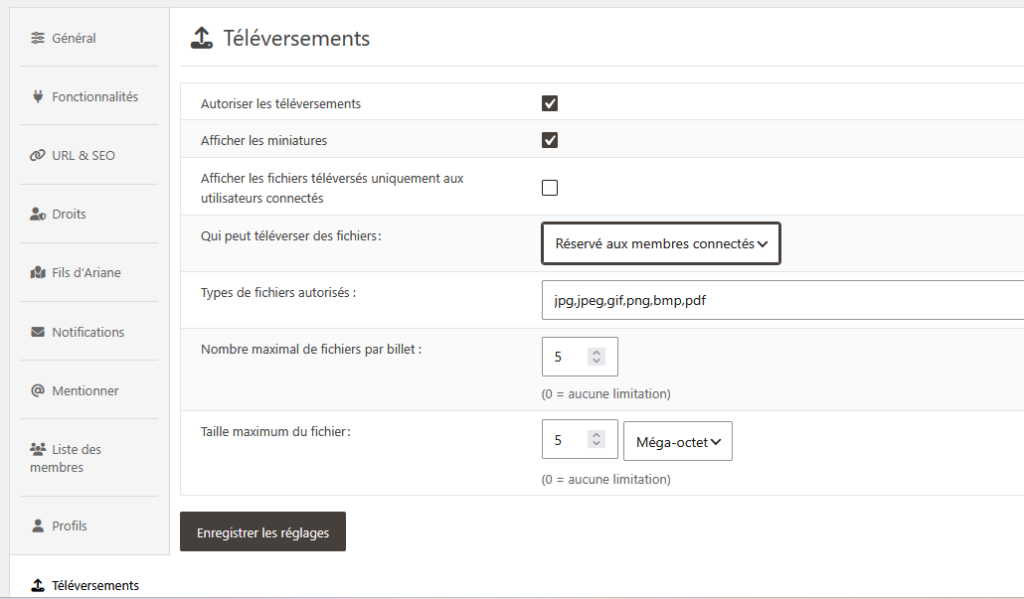Click Enregistrer les réglages button
The width and height of the screenshot is (1024, 599).
(x=263, y=532)
